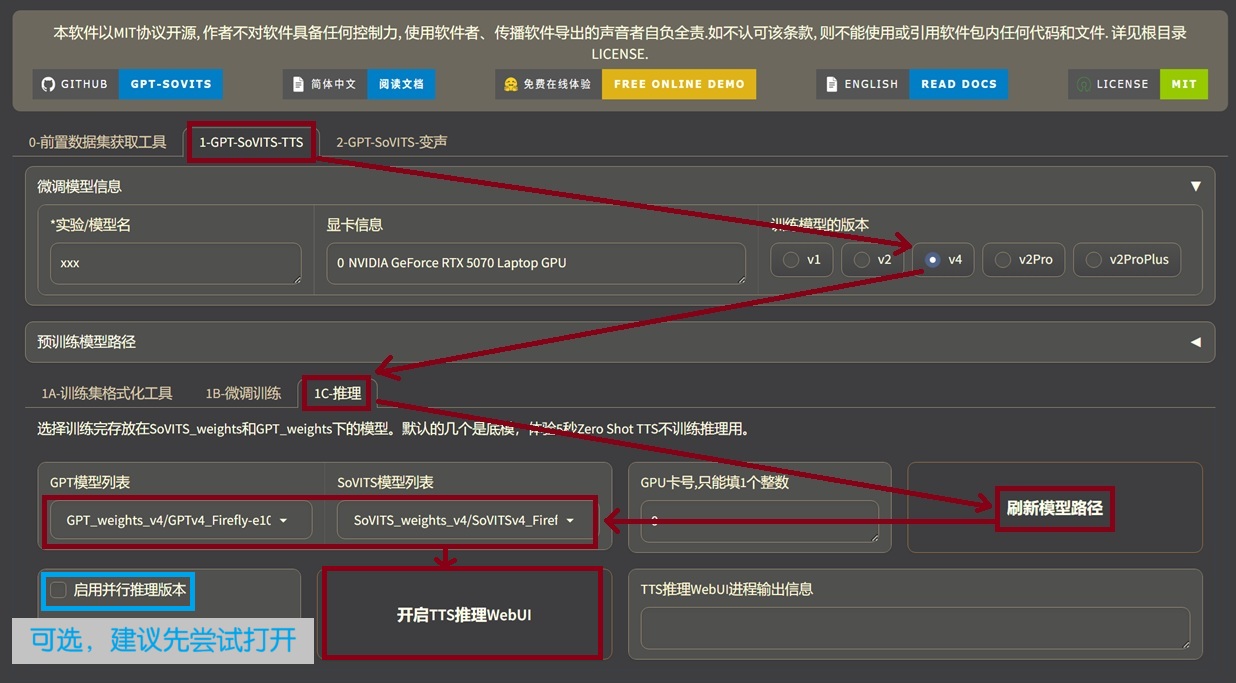Image resolution: width=1236 pixels, height=683 pixels.
Task: Expand the 预训练模型路径 section
Action: [1195, 342]
